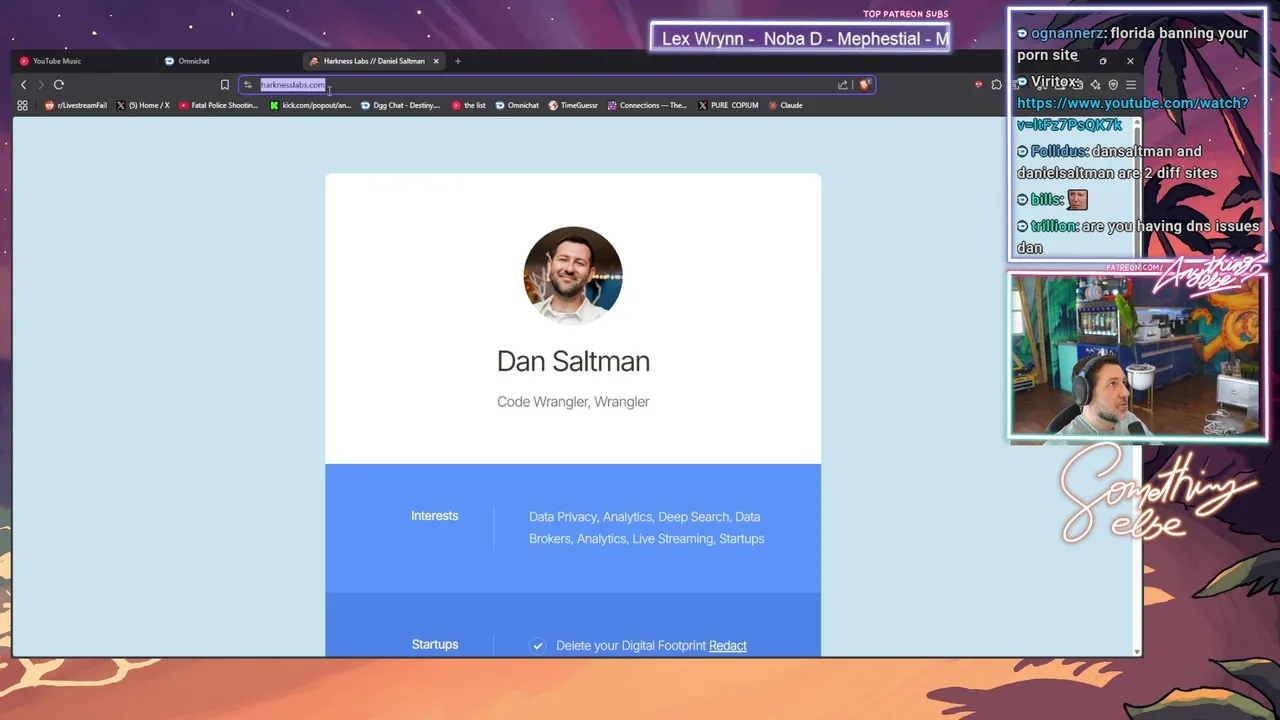Viewport: 1280px width, 720px height.
Task: Open the TimeGuessr bookmark
Action: click(x=573, y=105)
